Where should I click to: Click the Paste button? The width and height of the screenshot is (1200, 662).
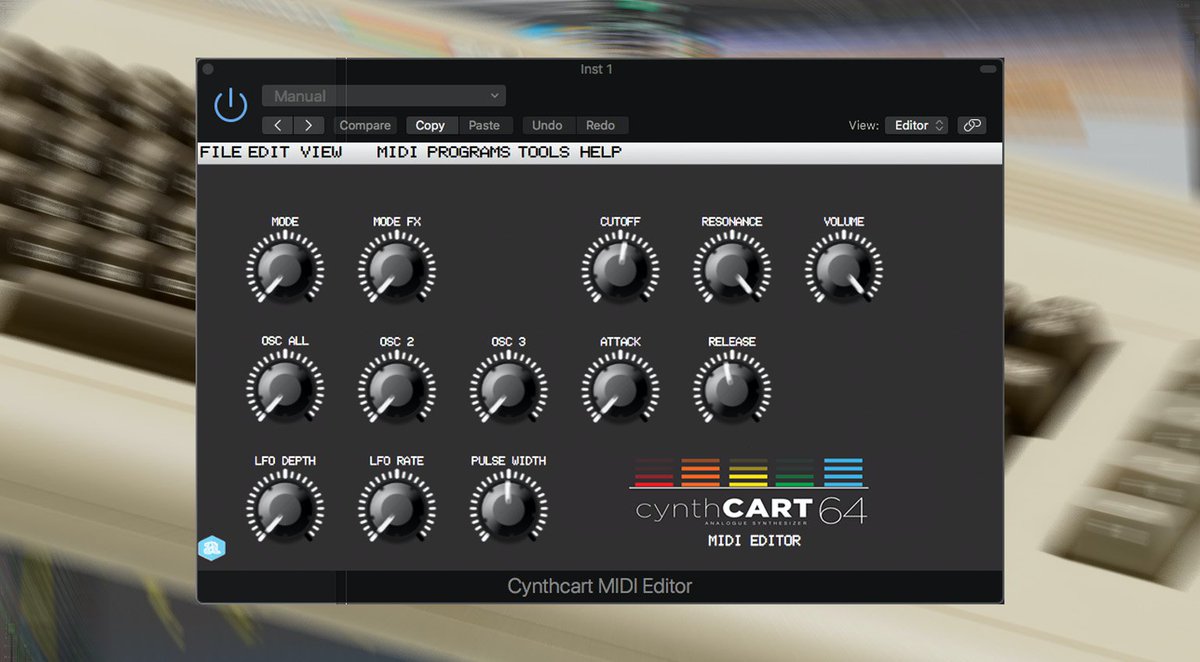tap(485, 125)
